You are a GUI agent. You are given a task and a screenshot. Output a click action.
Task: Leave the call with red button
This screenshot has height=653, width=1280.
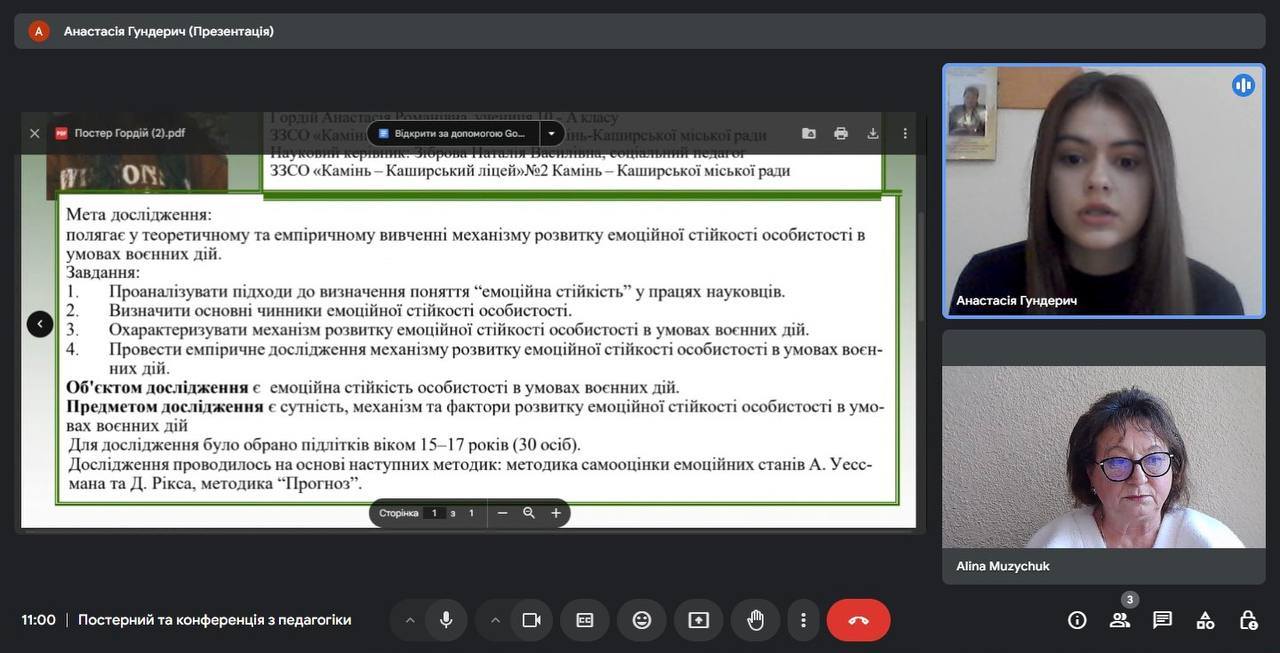click(x=858, y=620)
